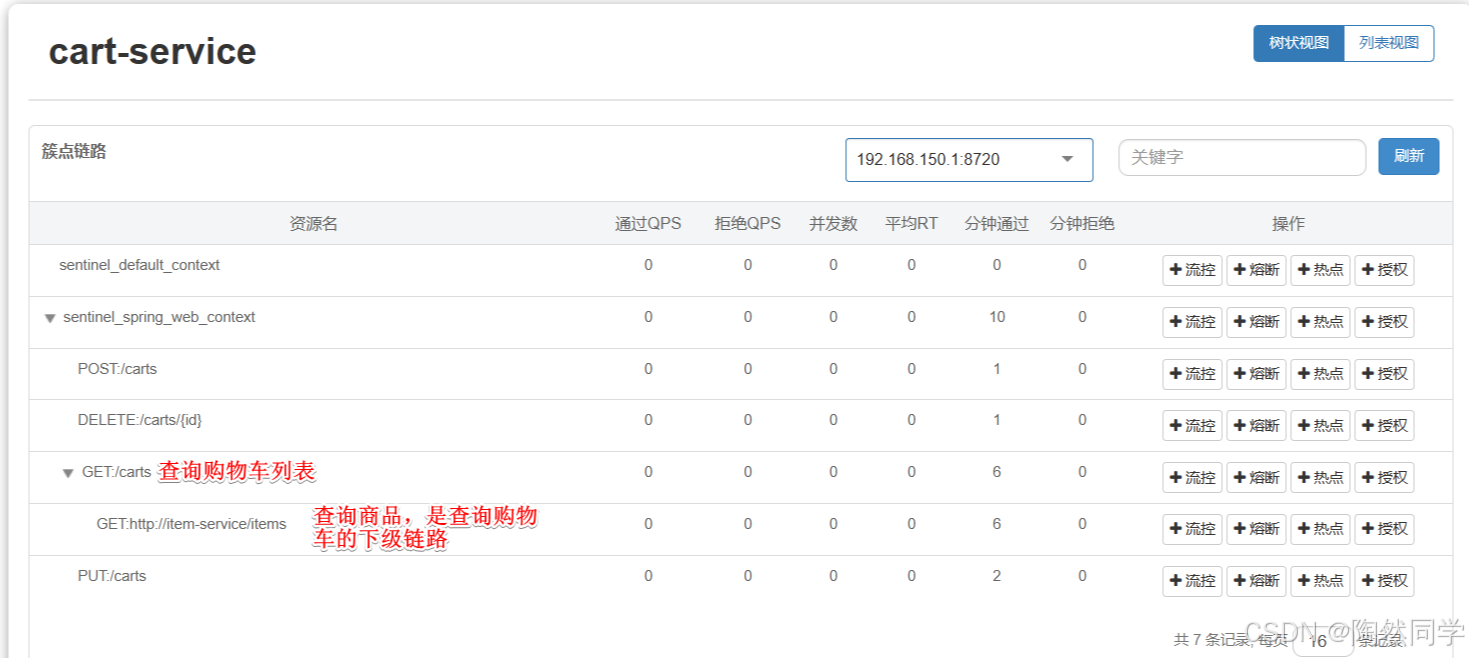
Task: Click the 资源名 column header
Action: pyautogui.click(x=314, y=224)
